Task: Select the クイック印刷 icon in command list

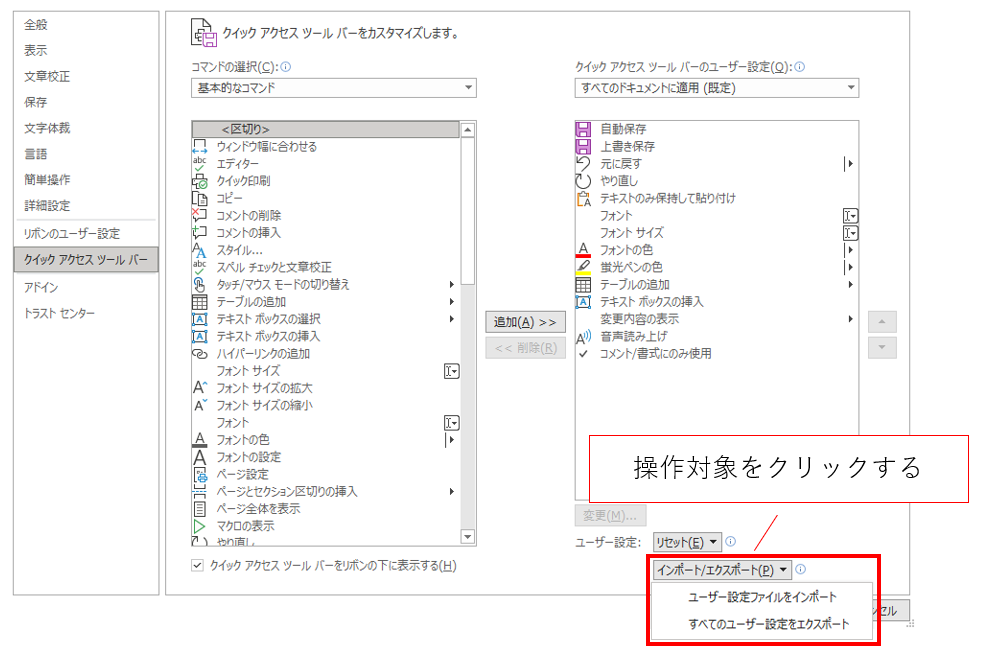Action: coord(199,181)
